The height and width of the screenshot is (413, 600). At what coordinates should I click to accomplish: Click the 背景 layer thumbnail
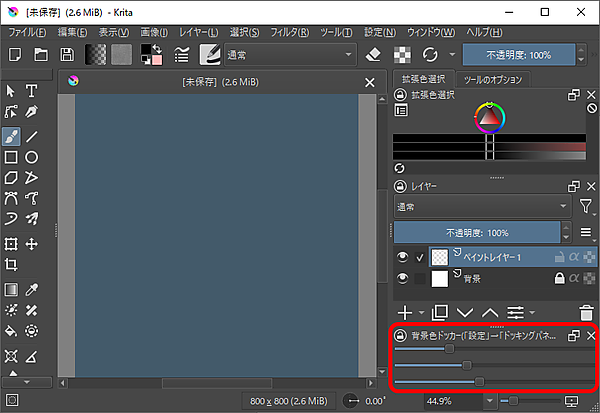pos(441,280)
